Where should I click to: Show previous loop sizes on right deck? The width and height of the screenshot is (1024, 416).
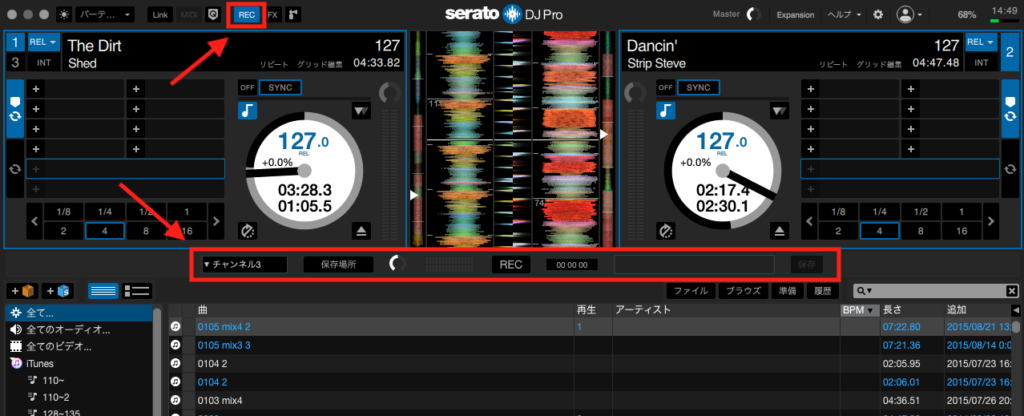(x=808, y=222)
